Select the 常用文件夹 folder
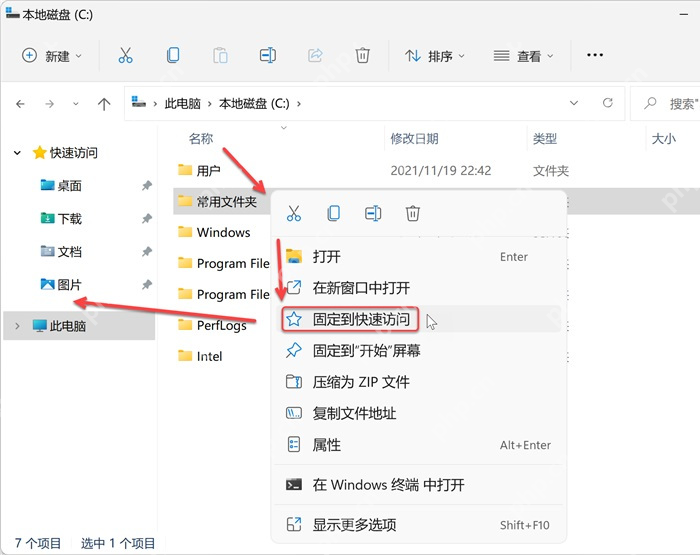 click(217, 202)
